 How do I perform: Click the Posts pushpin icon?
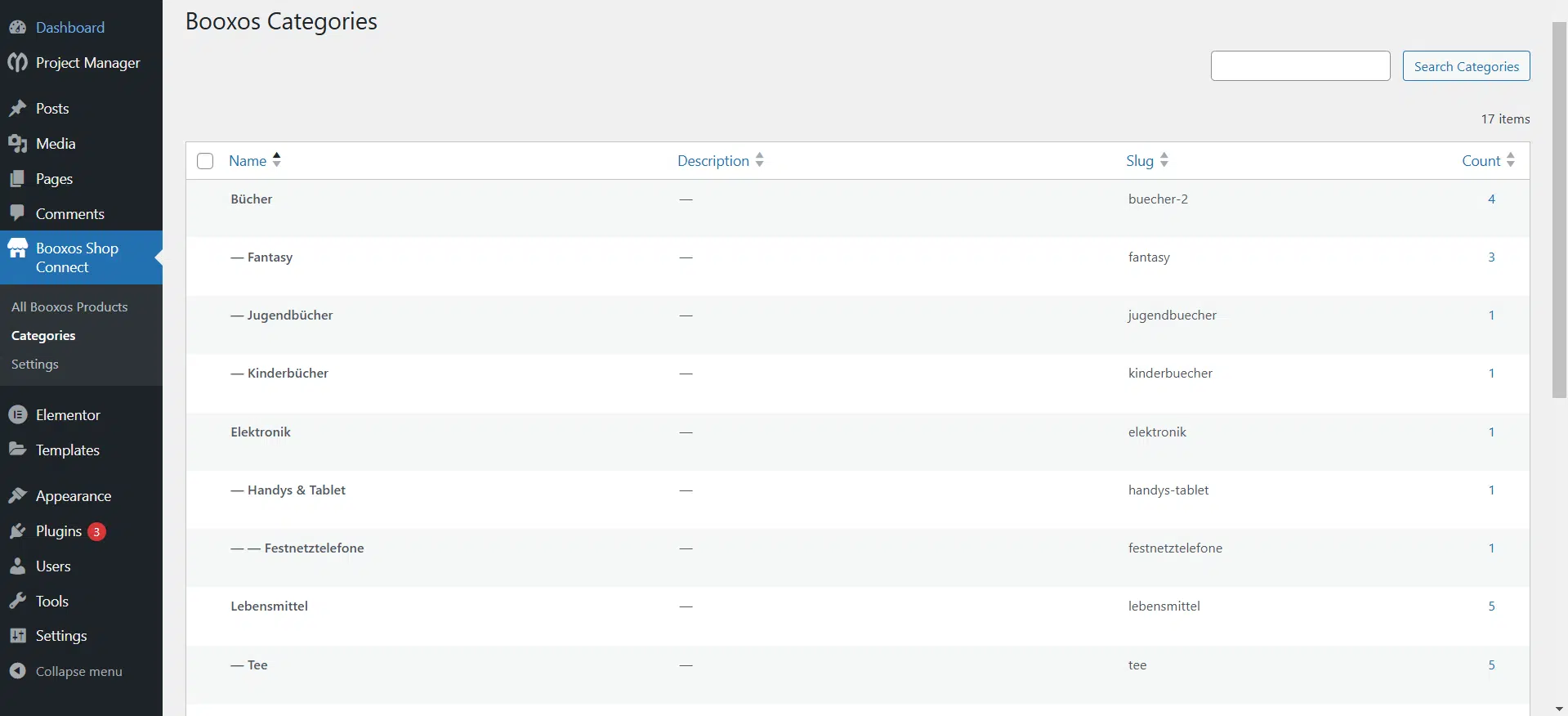point(17,109)
